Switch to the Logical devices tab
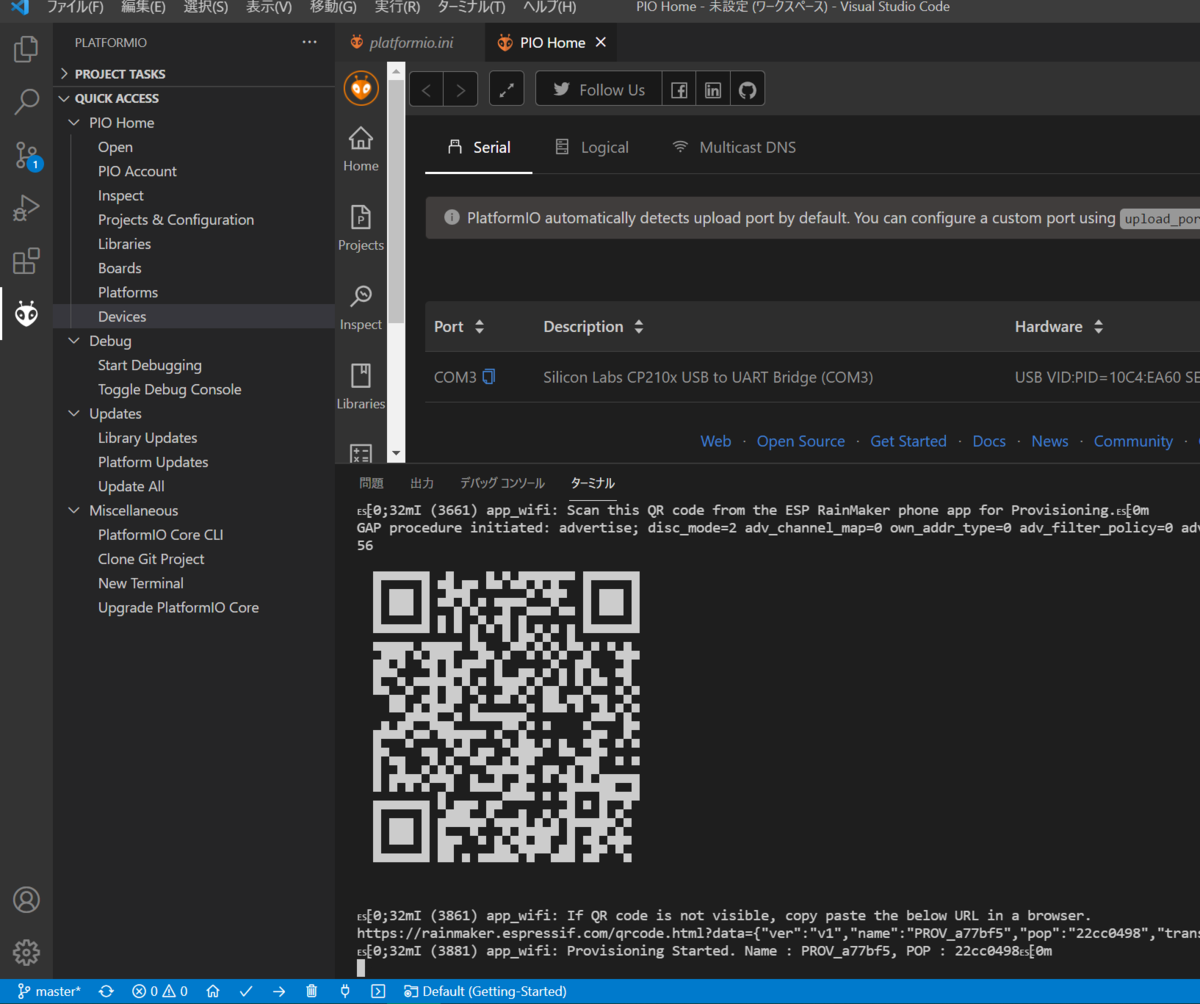This screenshot has width=1200, height=1004. coord(592,147)
